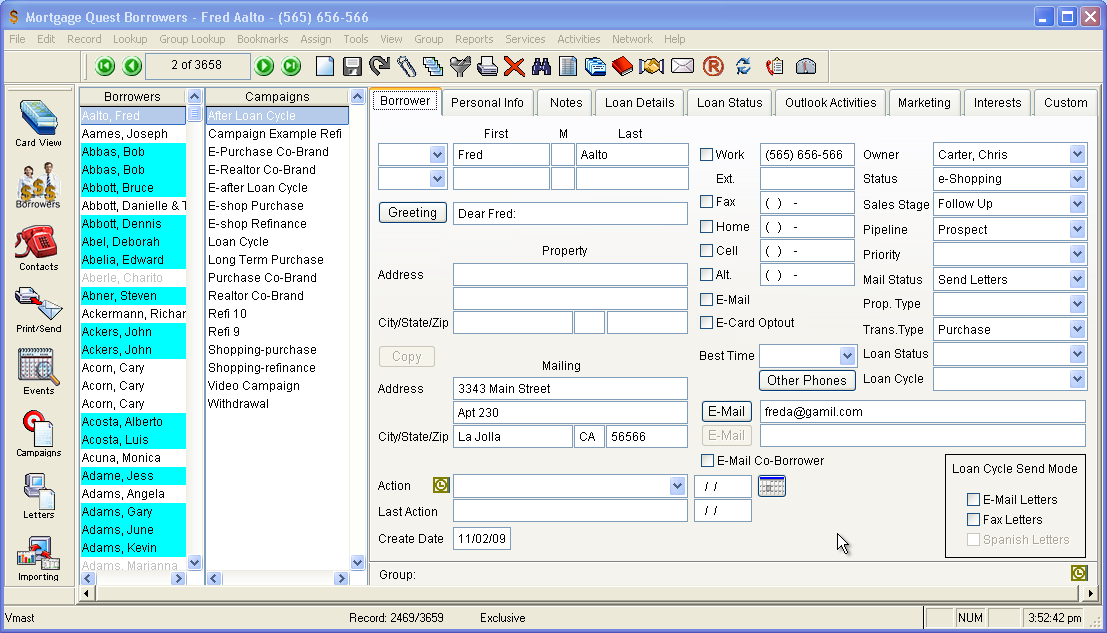Click the red X delete record icon
The height and width of the screenshot is (633, 1107).
tap(514, 67)
